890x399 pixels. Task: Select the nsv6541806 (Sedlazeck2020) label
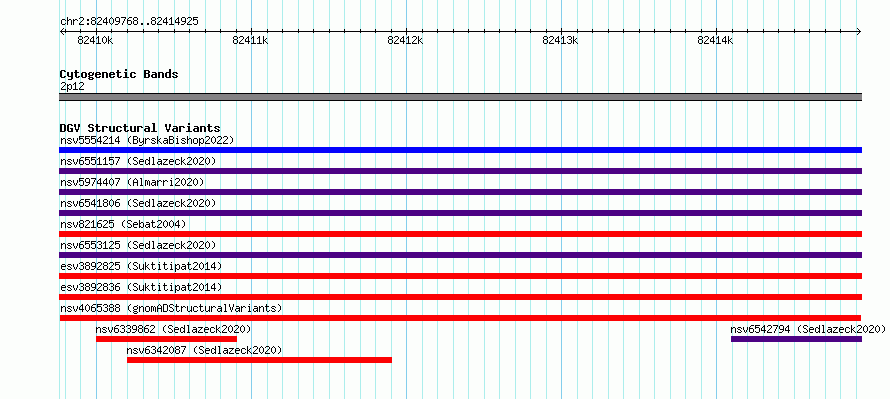pos(138,203)
